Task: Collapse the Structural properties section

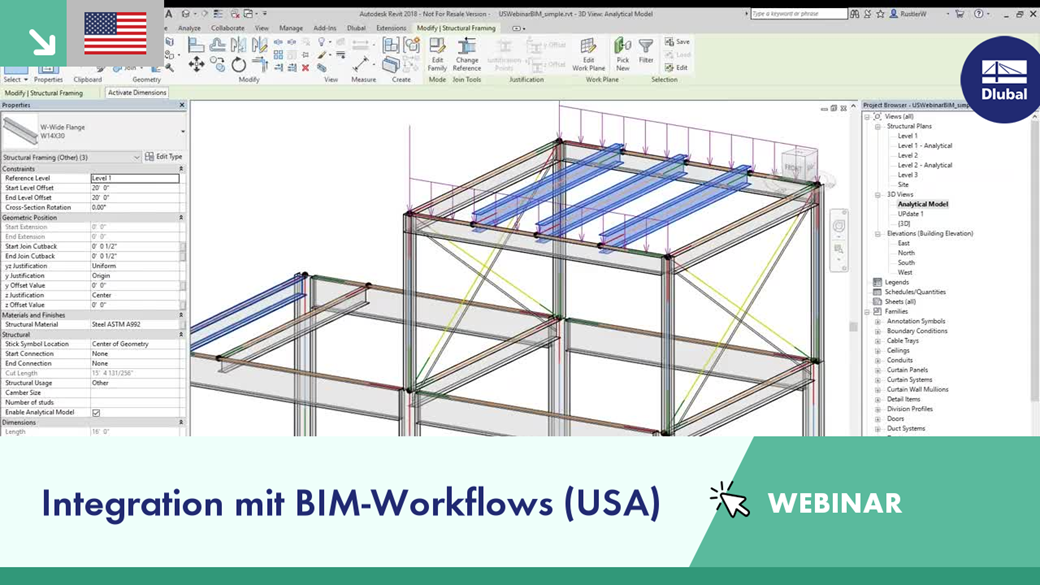Action: pyautogui.click(x=181, y=335)
